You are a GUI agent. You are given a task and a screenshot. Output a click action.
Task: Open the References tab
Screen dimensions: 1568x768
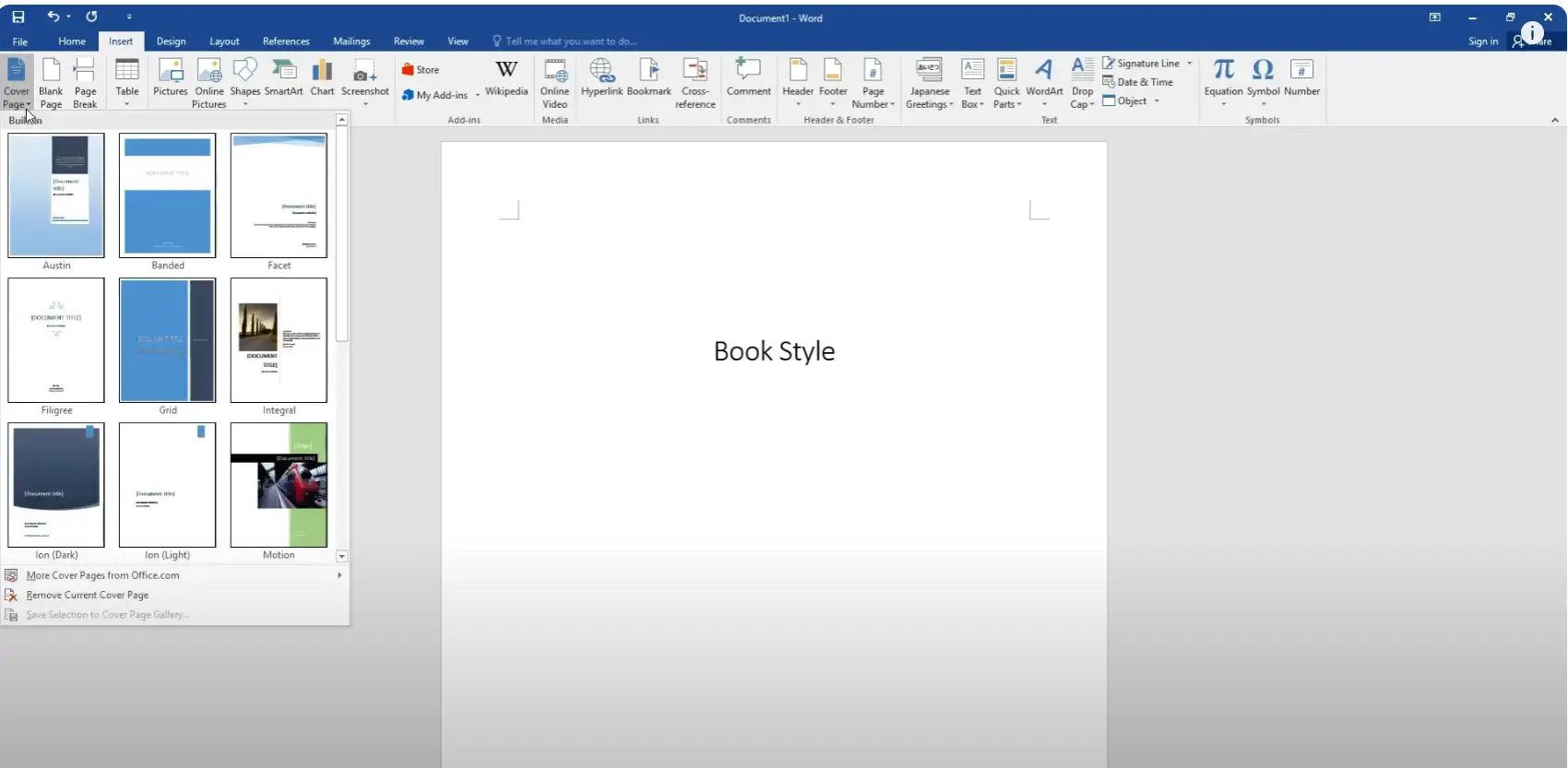(286, 41)
